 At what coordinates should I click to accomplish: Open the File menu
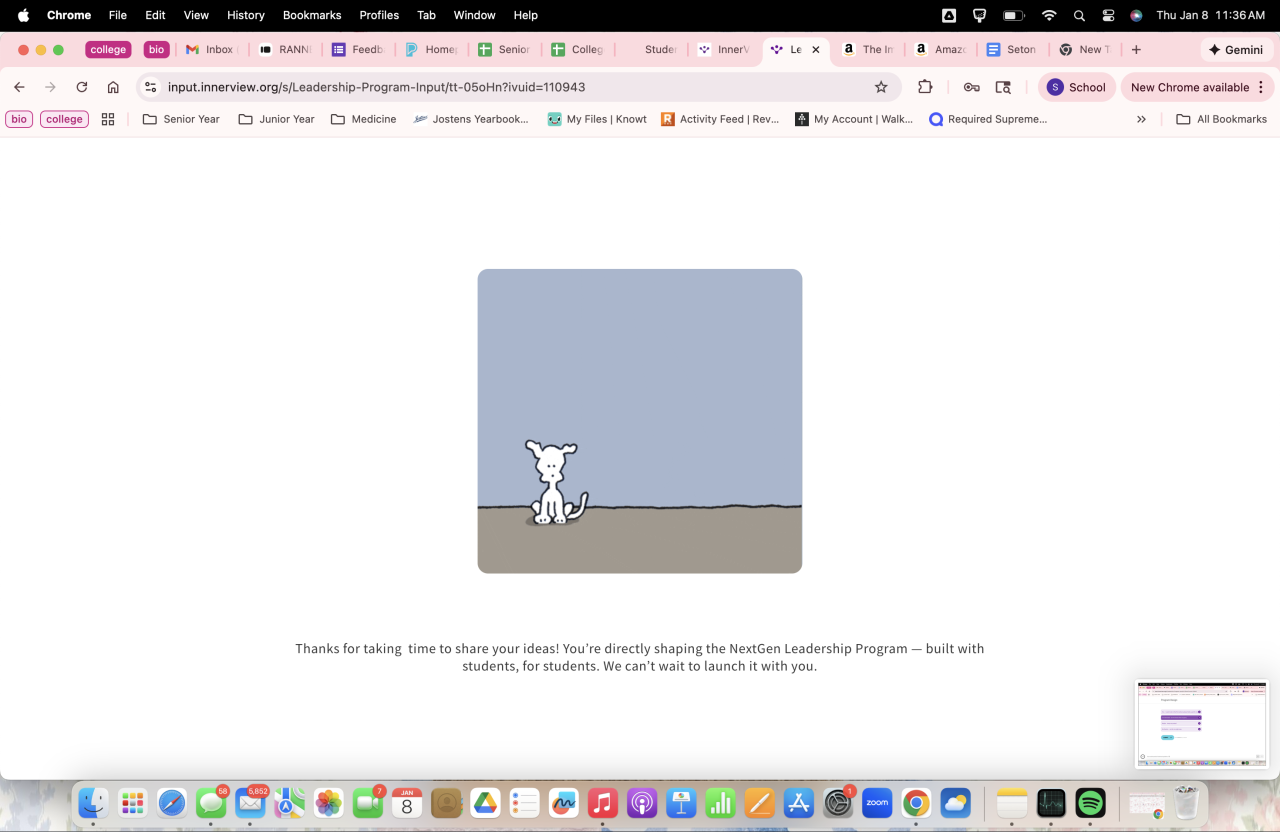[x=118, y=15]
